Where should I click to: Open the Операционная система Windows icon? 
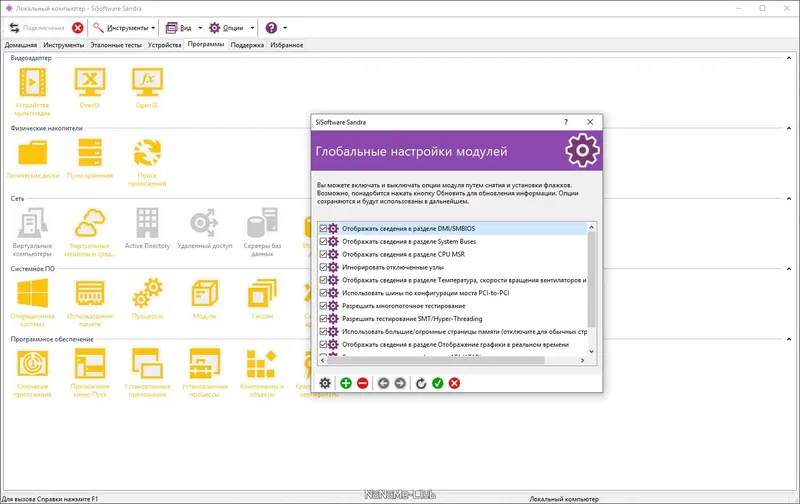[x=33, y=293]
